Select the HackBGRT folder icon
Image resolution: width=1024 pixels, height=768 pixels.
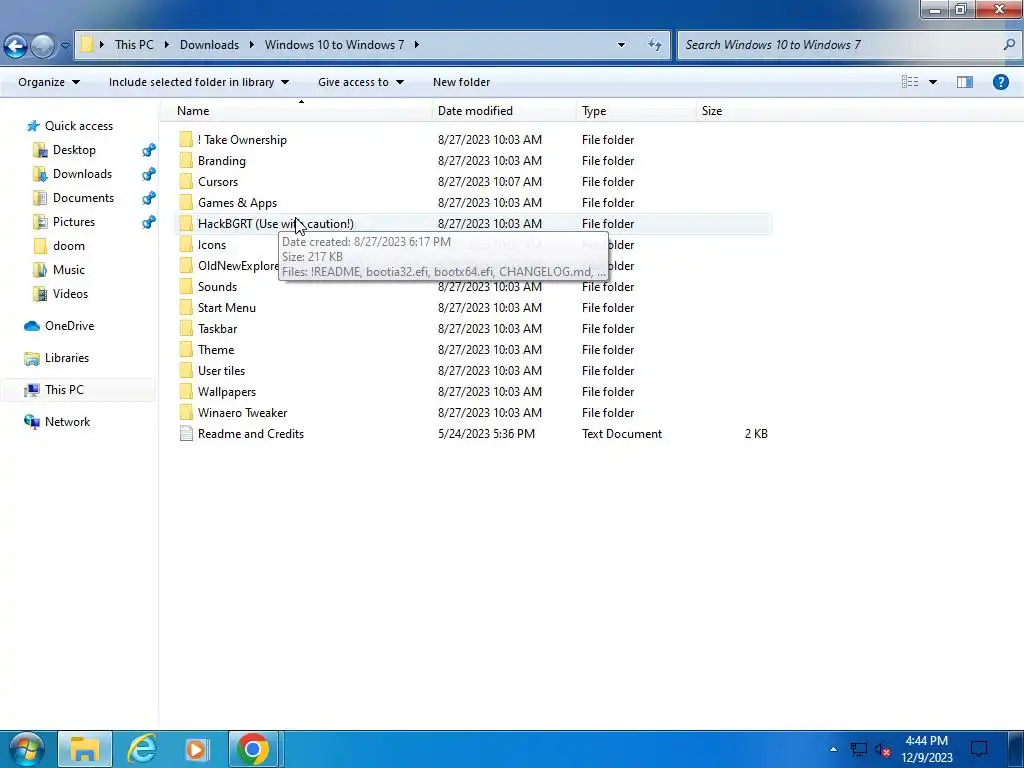point(186,223)
